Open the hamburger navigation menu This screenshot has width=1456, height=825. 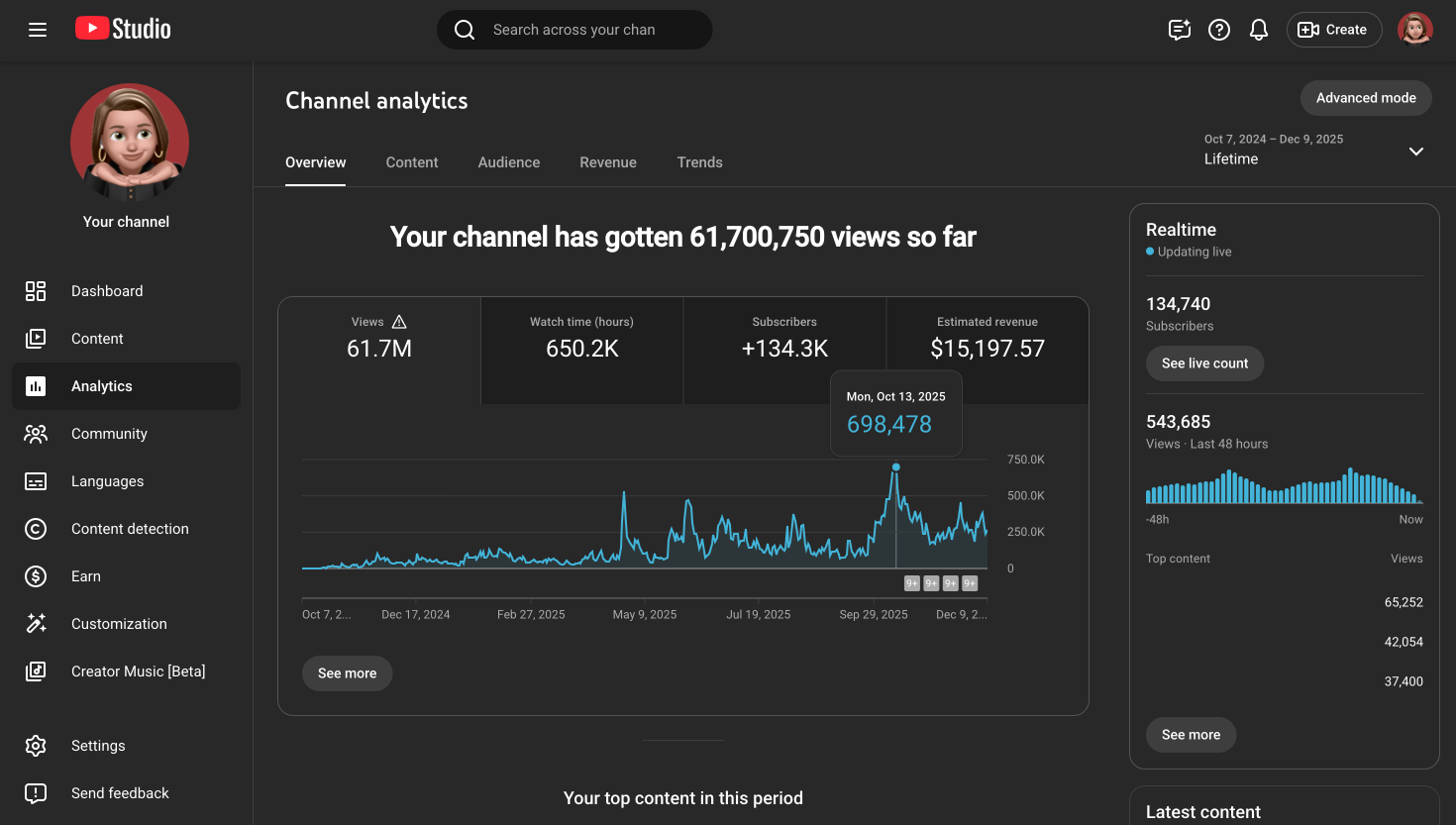[38, 30]
